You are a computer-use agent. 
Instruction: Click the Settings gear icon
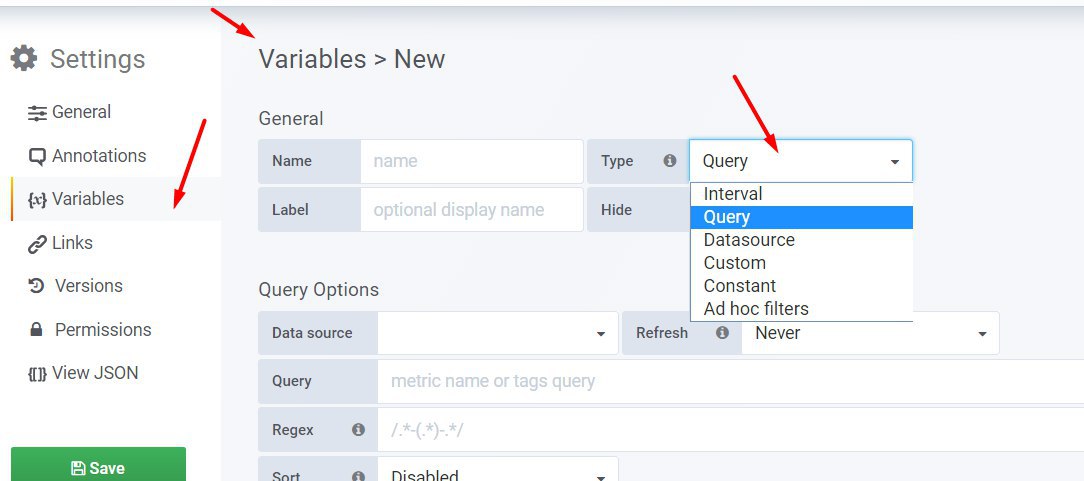click(x=24, y=58)
